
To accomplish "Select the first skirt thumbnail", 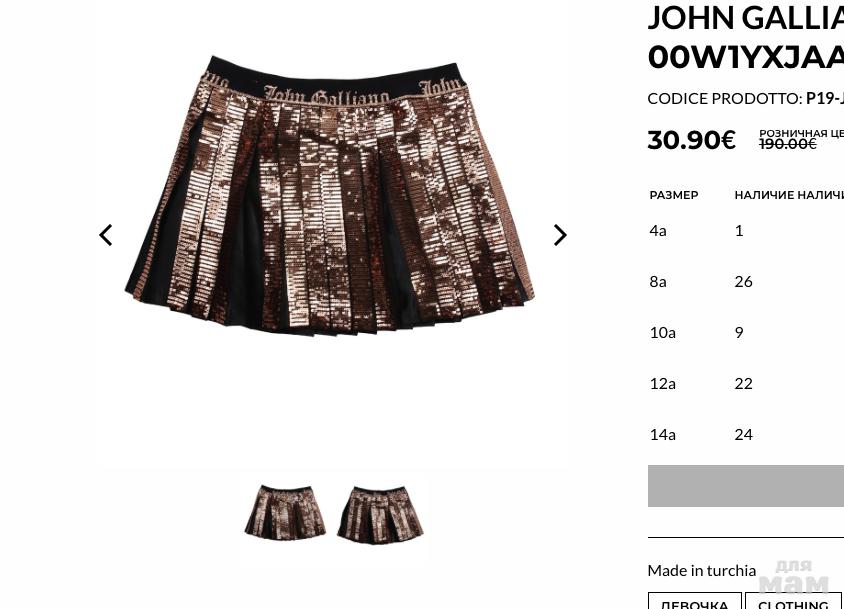I will coord(285,511).
